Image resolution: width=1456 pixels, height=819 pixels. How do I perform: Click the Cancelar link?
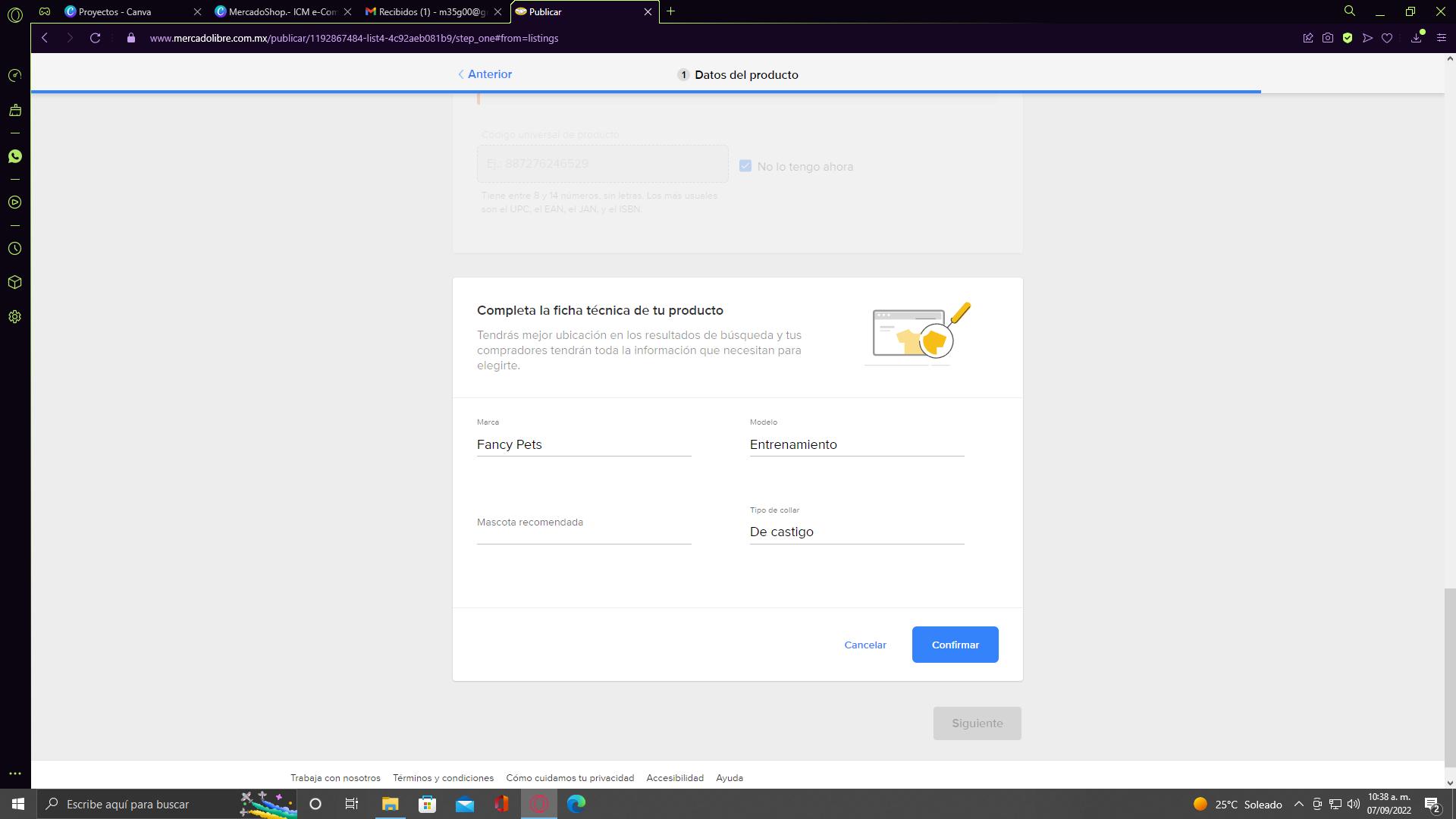[864, 645]
